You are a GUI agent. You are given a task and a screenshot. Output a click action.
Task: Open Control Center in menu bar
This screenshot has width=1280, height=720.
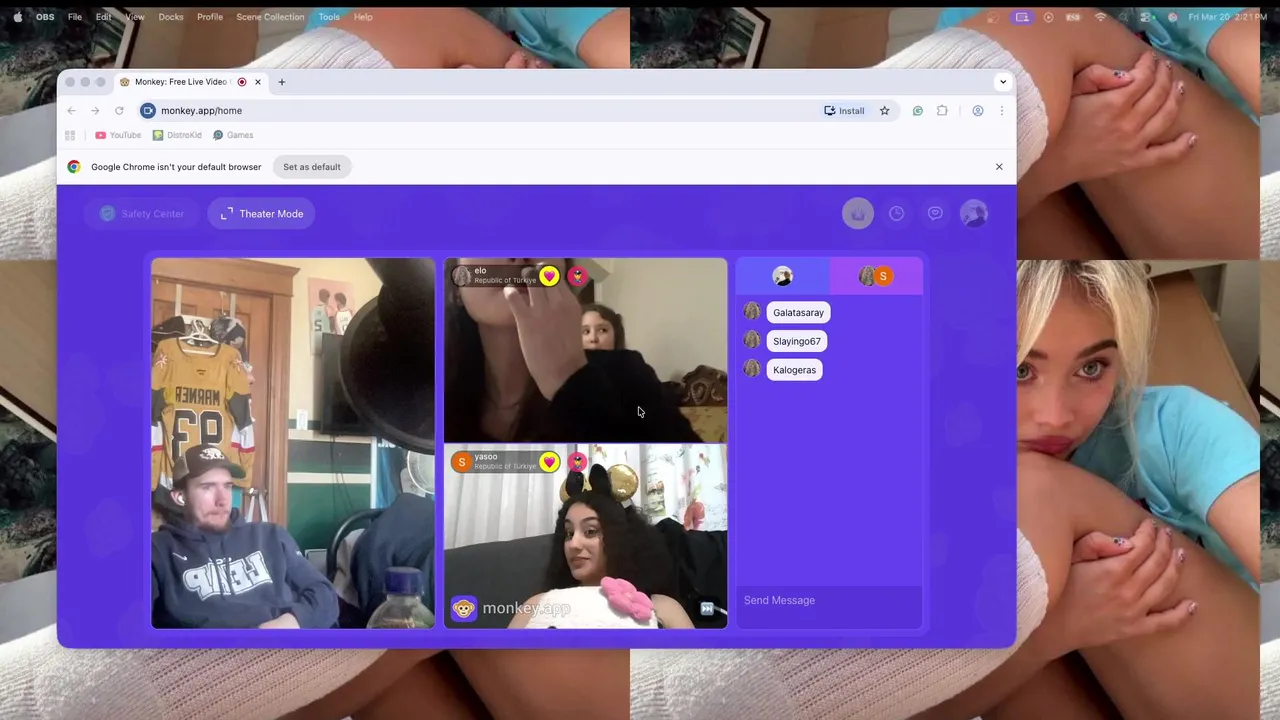point(1147,17)
